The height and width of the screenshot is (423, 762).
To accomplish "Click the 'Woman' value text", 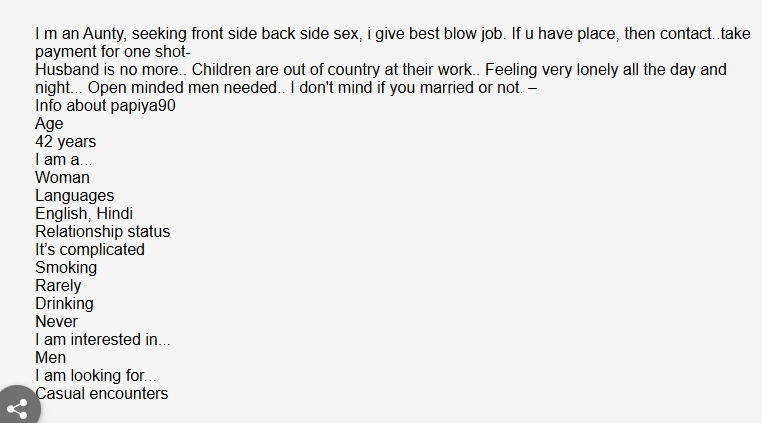I will (62, 177).
